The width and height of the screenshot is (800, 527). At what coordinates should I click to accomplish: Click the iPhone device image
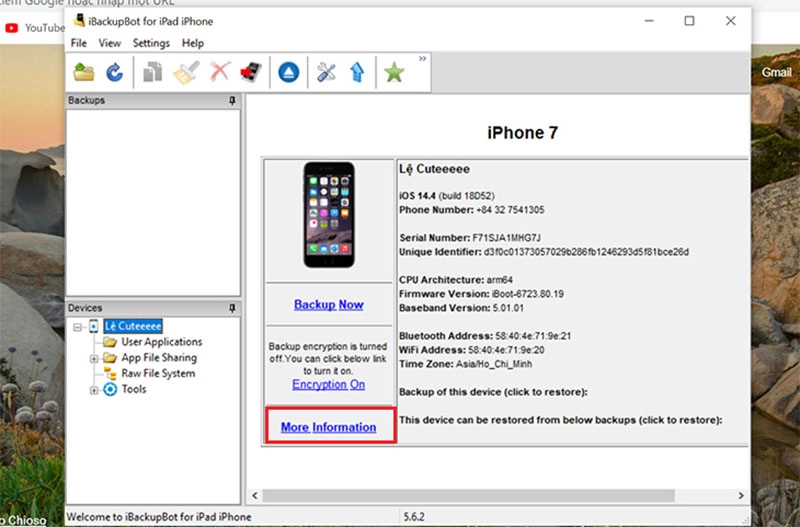click(329, 215)
